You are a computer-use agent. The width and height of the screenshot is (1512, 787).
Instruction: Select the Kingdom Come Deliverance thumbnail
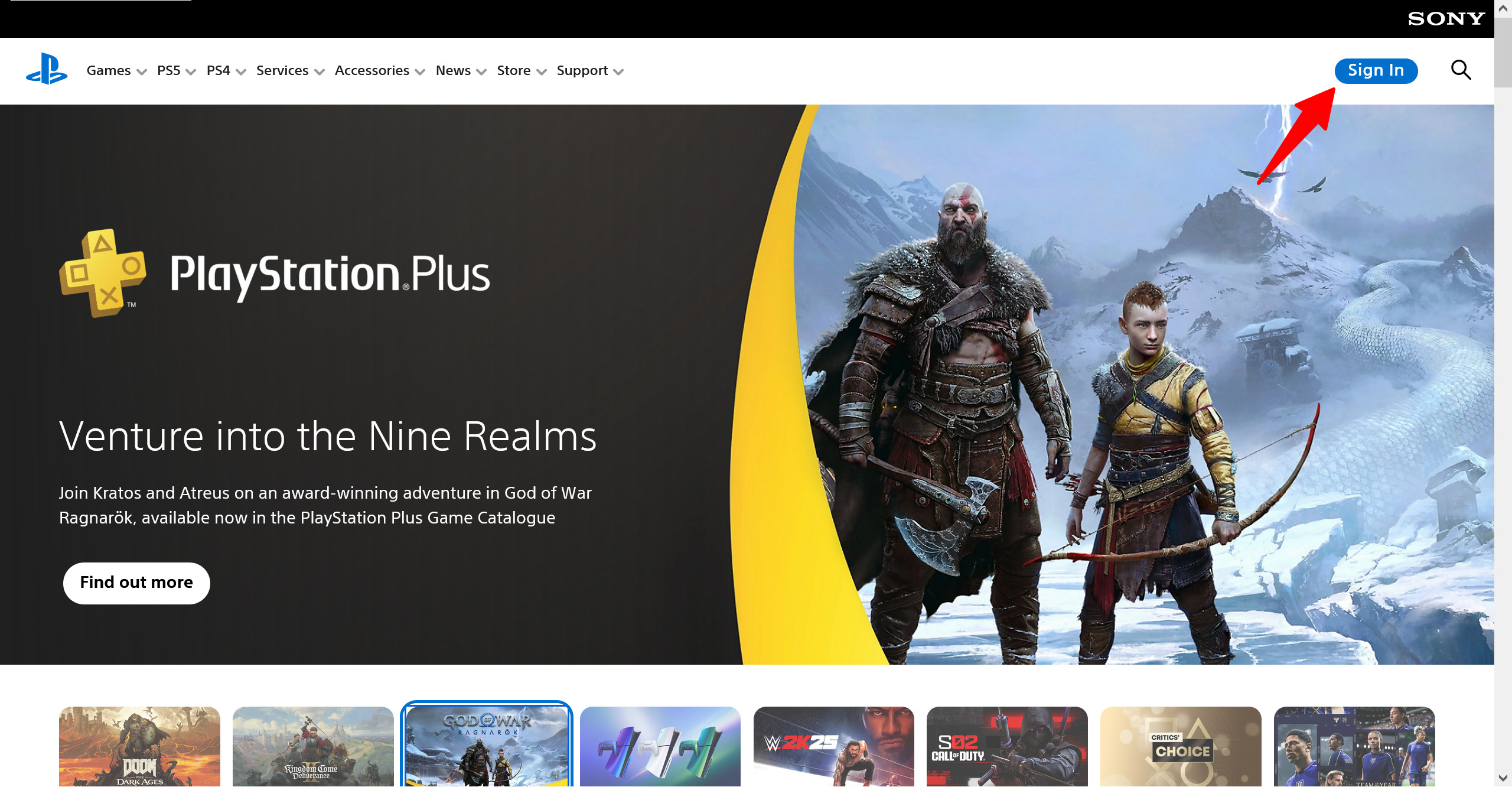(313, 747)
